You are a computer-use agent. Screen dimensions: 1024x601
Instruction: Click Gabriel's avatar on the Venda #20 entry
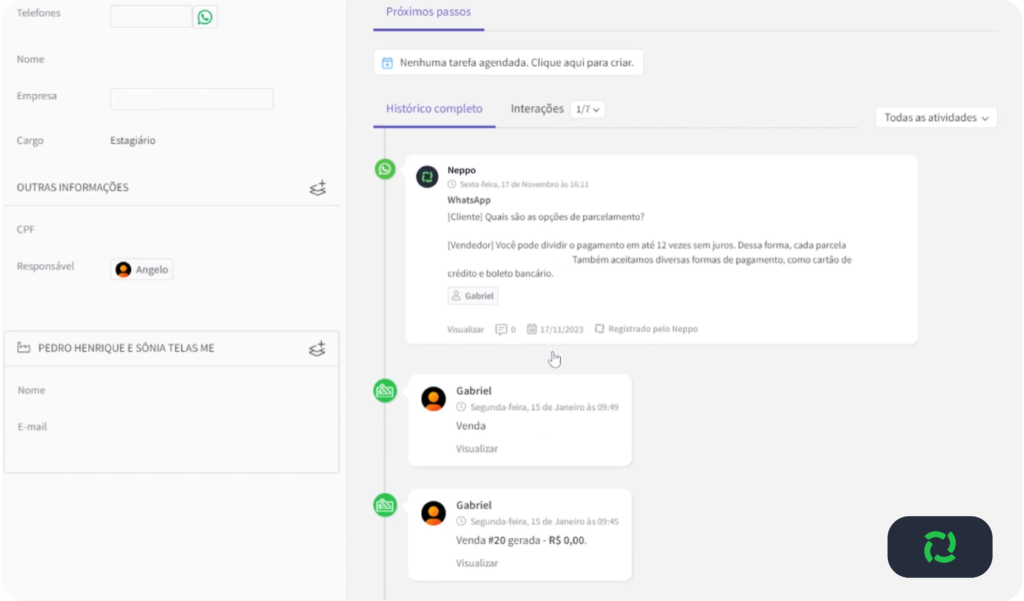(x=434, y=513)
